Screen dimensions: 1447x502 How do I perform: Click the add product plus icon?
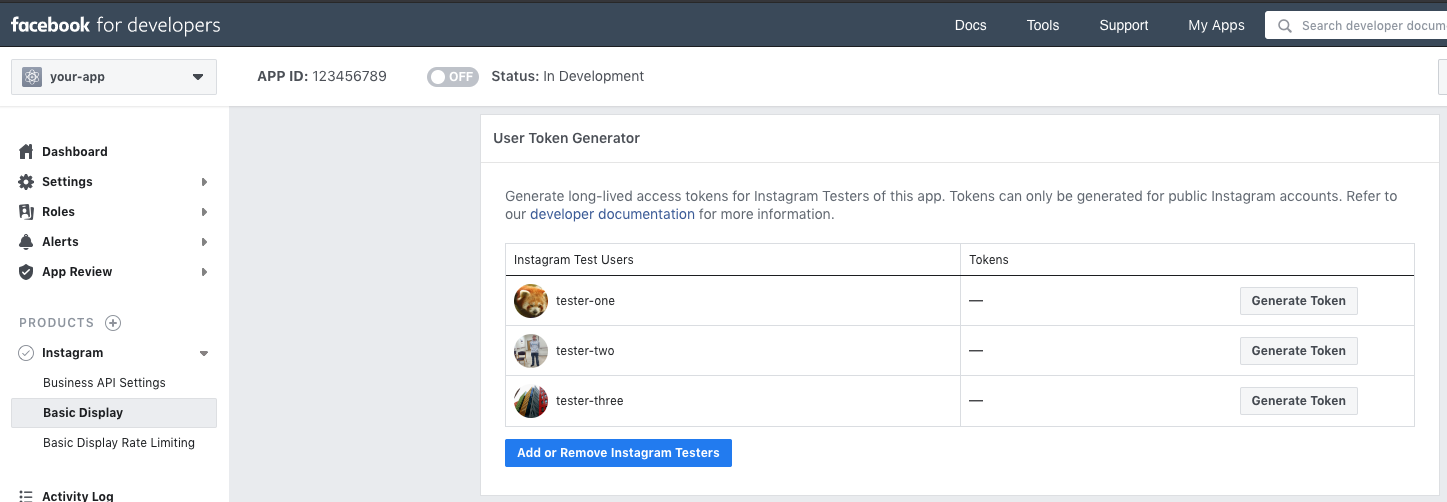pyautogui.click(x=113, y=323)
